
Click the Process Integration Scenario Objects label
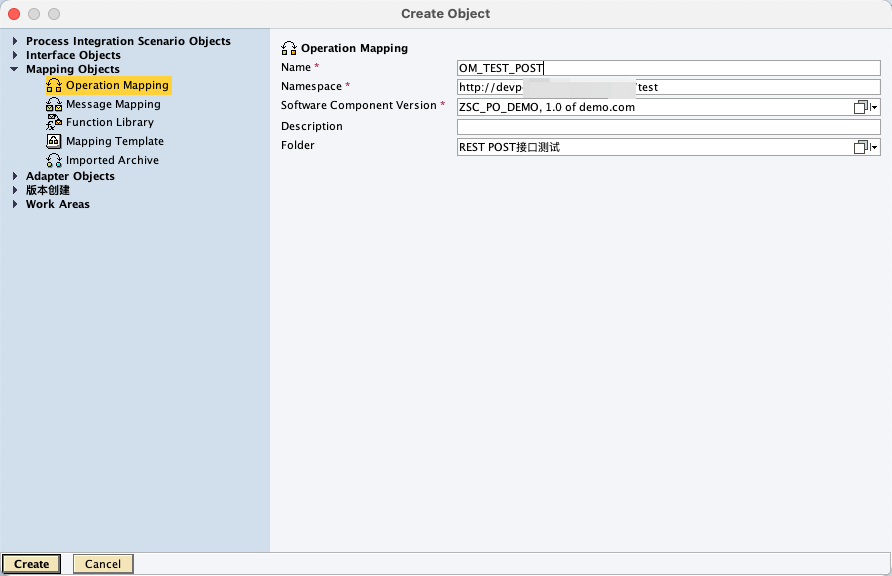point(128,41)
